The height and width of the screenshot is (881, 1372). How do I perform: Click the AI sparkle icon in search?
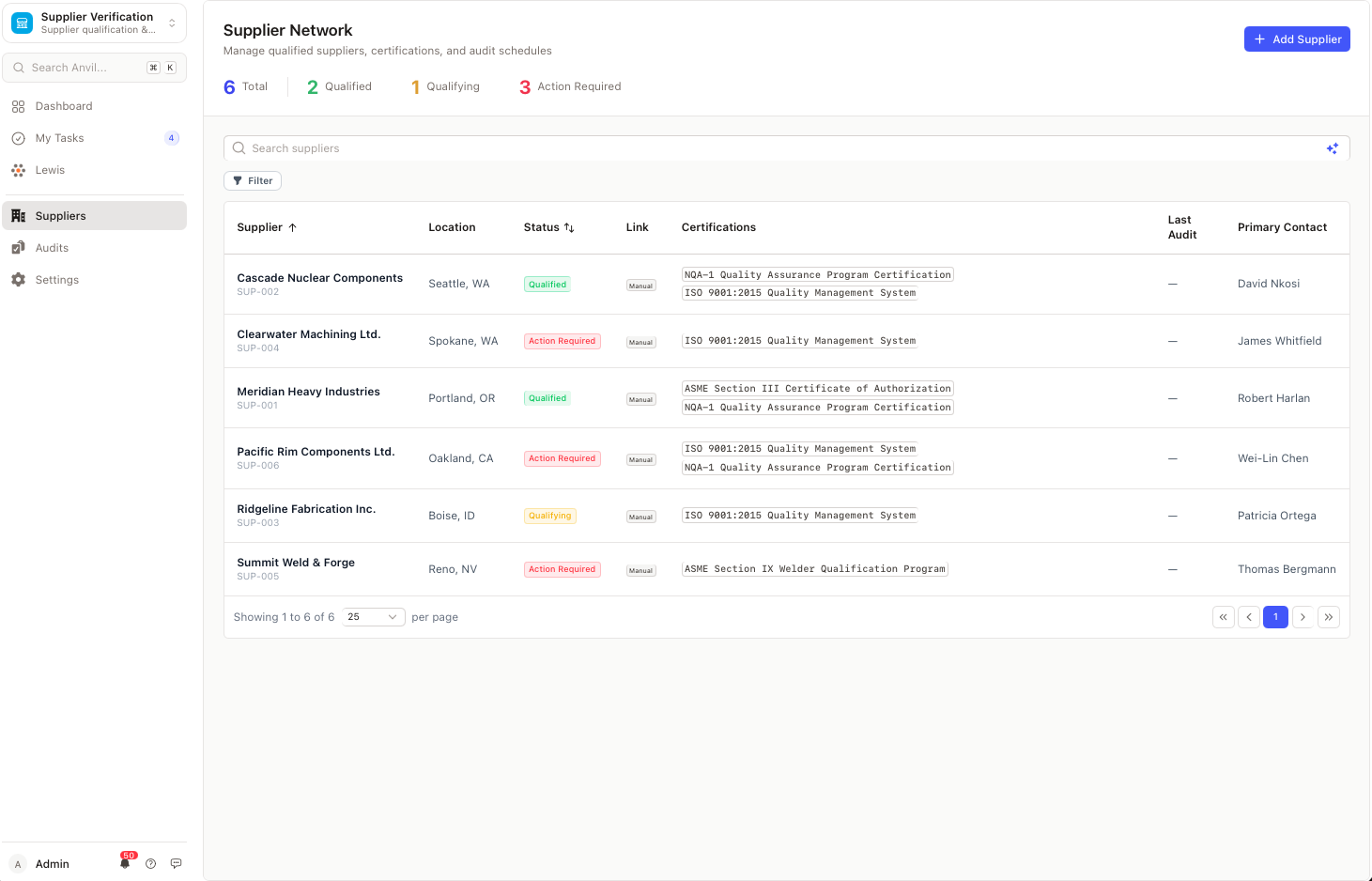point(1332,148)
